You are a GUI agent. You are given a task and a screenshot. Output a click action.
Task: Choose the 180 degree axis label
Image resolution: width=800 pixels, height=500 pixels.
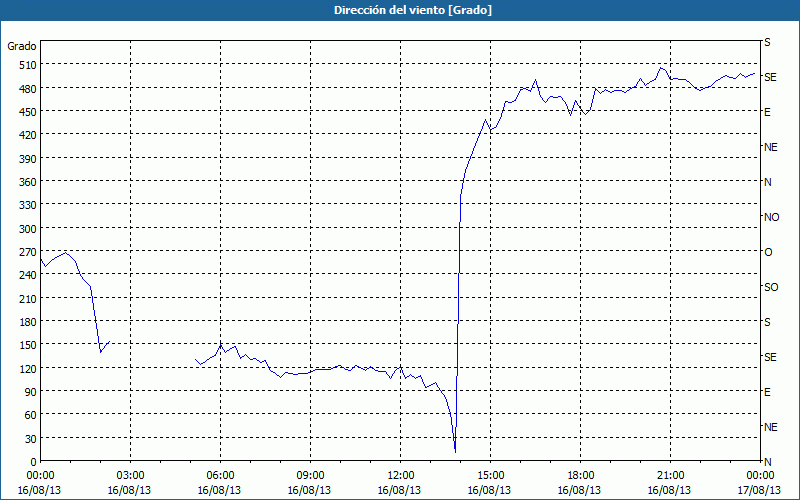(29, 322)
